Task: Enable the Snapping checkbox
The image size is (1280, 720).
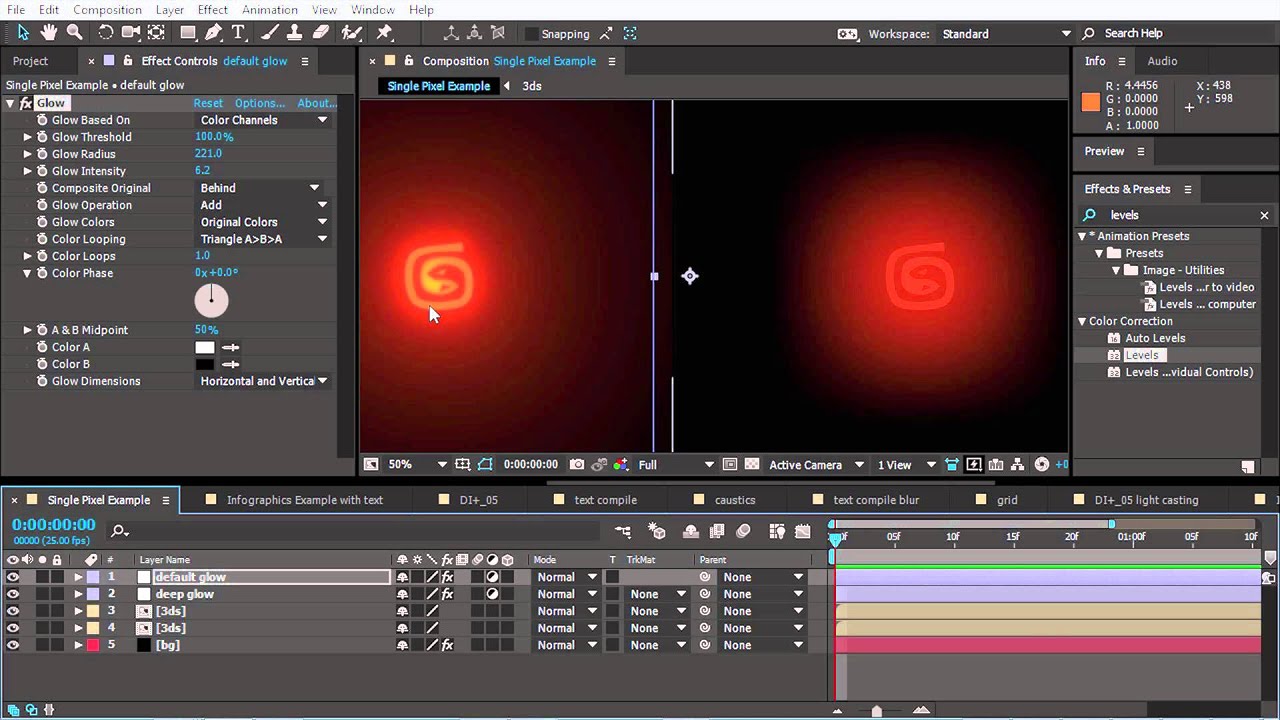Action: (x=532, y=34)
